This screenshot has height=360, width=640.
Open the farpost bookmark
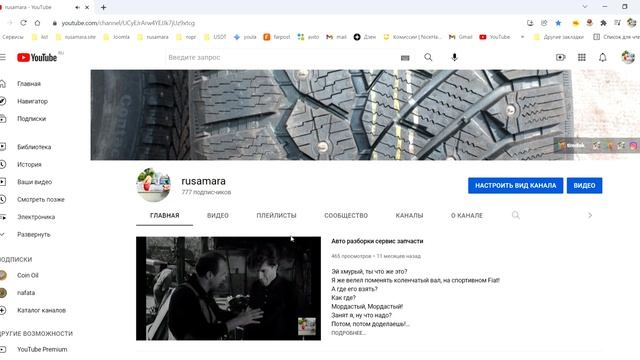pyautogui.click(x=277, y=37)
